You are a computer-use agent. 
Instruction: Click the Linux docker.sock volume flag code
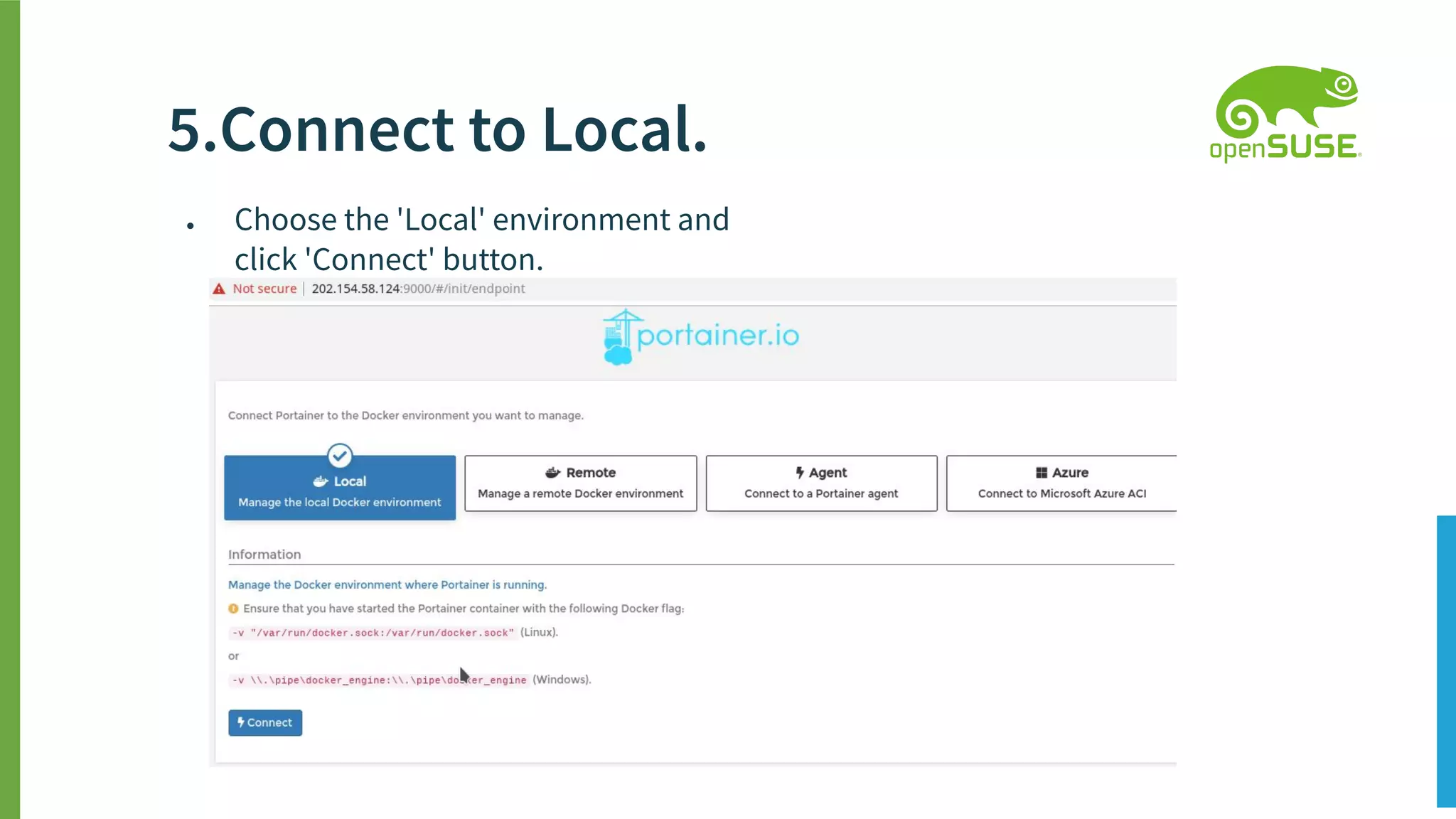[x=373, y=633]
